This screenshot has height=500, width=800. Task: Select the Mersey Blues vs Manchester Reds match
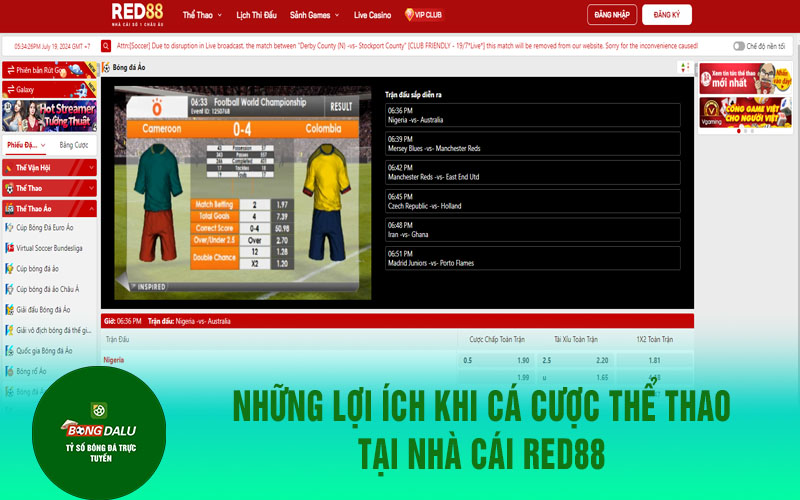pos(533,144)
